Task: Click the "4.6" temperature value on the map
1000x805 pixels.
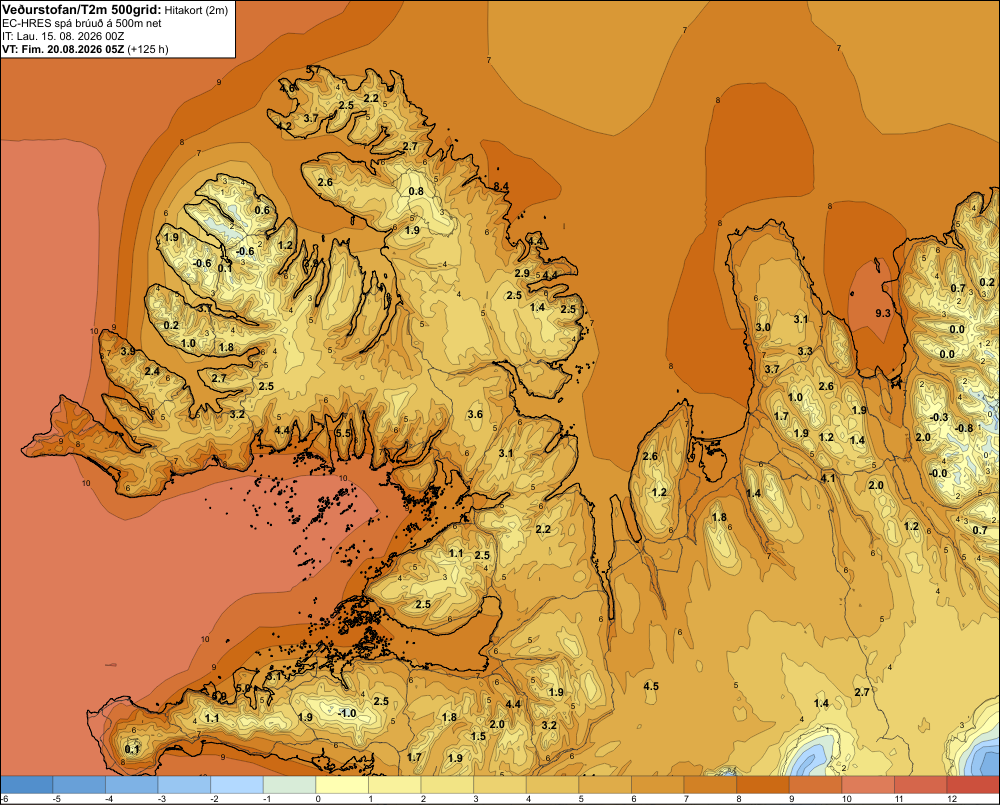Action: pyautogui.click(x=288, y=88)
